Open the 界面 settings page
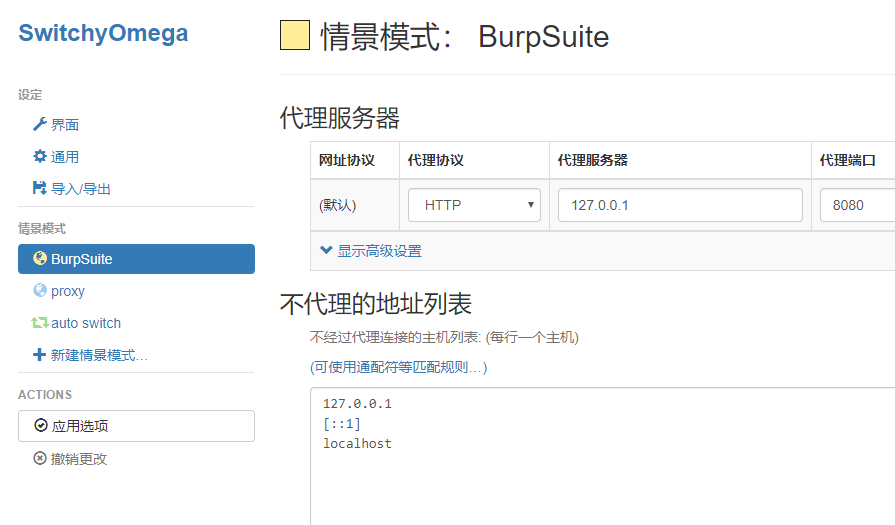 (64, 124)
